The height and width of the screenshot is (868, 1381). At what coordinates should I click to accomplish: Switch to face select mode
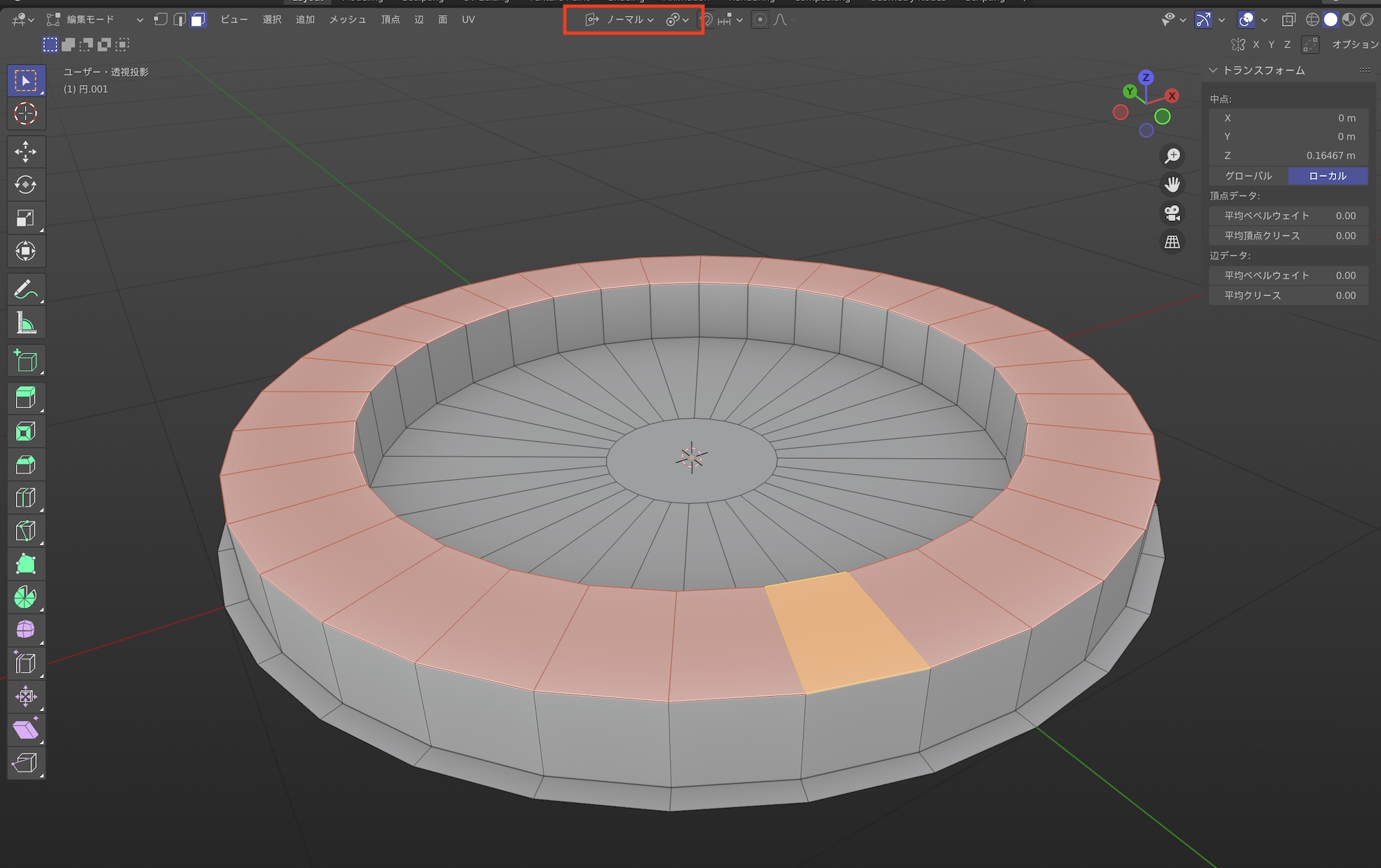coord(198,20)
